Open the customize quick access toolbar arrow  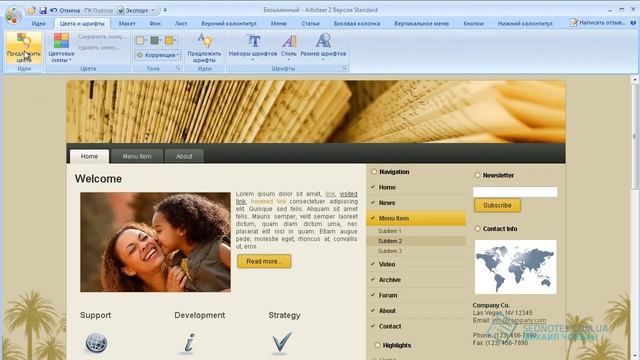pyautogui.click(x=165, y=10)
